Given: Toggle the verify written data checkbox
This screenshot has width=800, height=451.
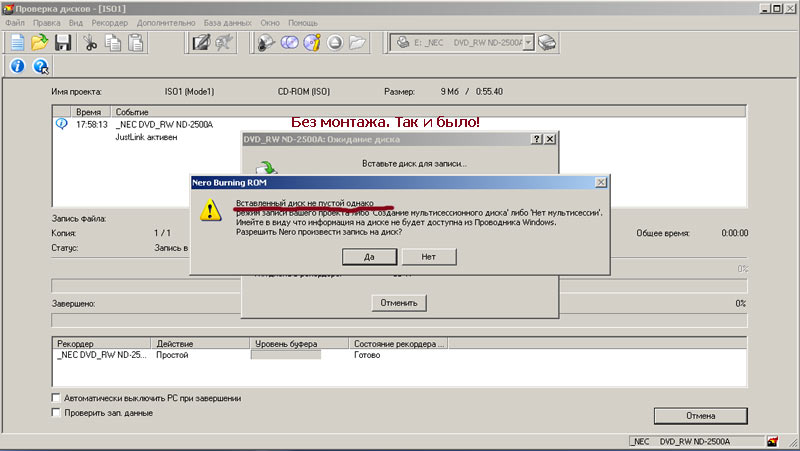Looking at the screenshot, I should pos(56,413).
